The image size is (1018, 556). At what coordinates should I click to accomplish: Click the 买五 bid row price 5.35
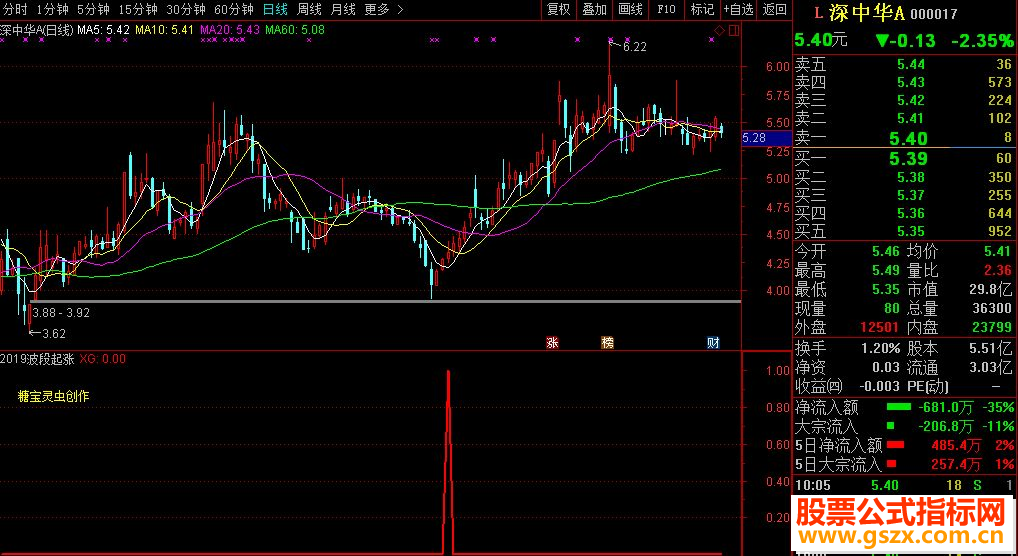(911, 231)
